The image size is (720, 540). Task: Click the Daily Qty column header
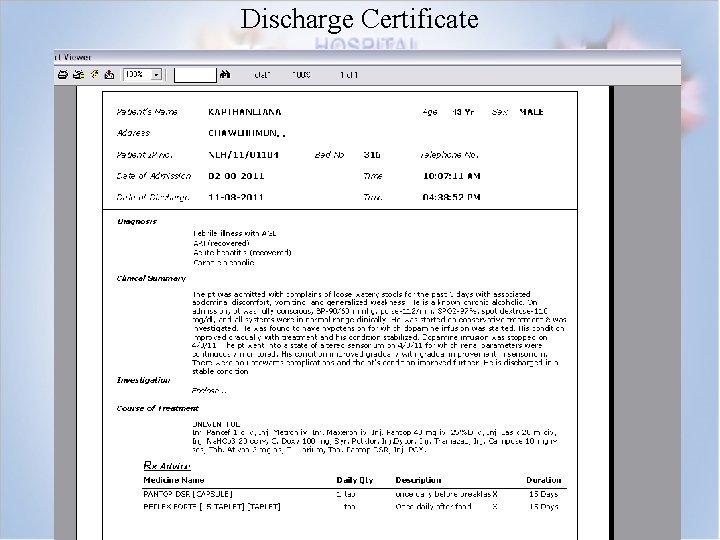click(354, 480)
